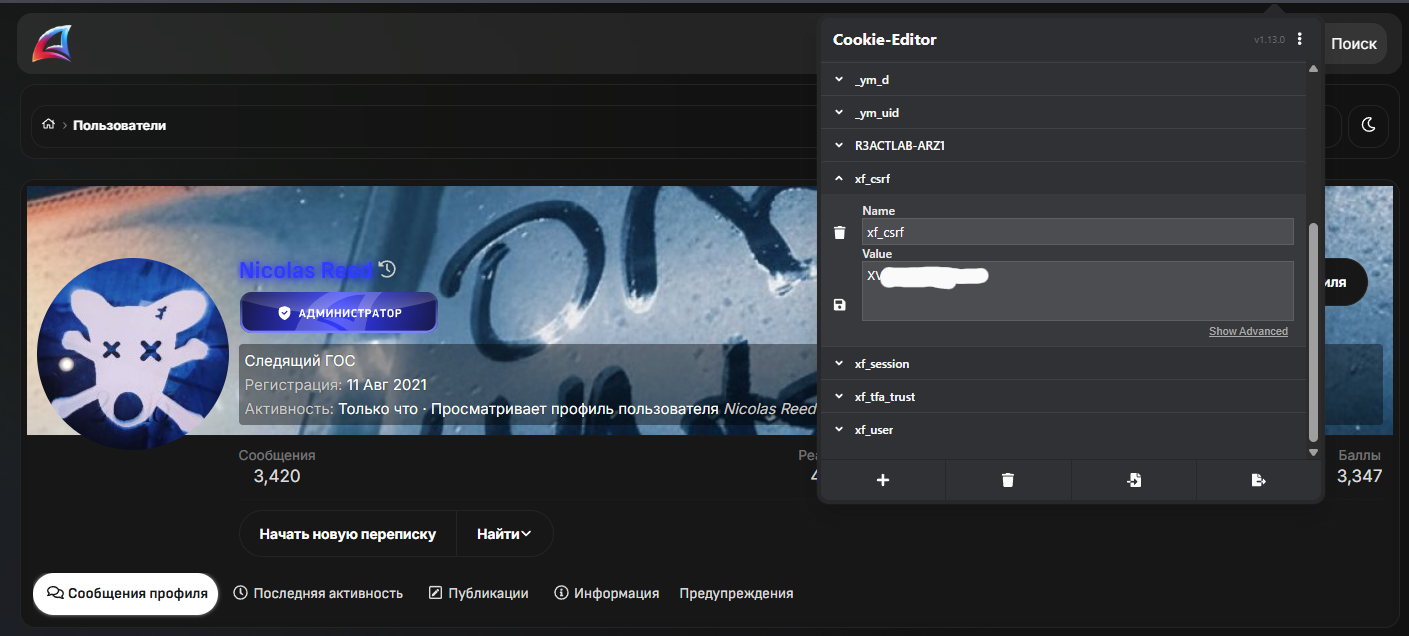Toggle dark mode moon icon

[1369, 126]
